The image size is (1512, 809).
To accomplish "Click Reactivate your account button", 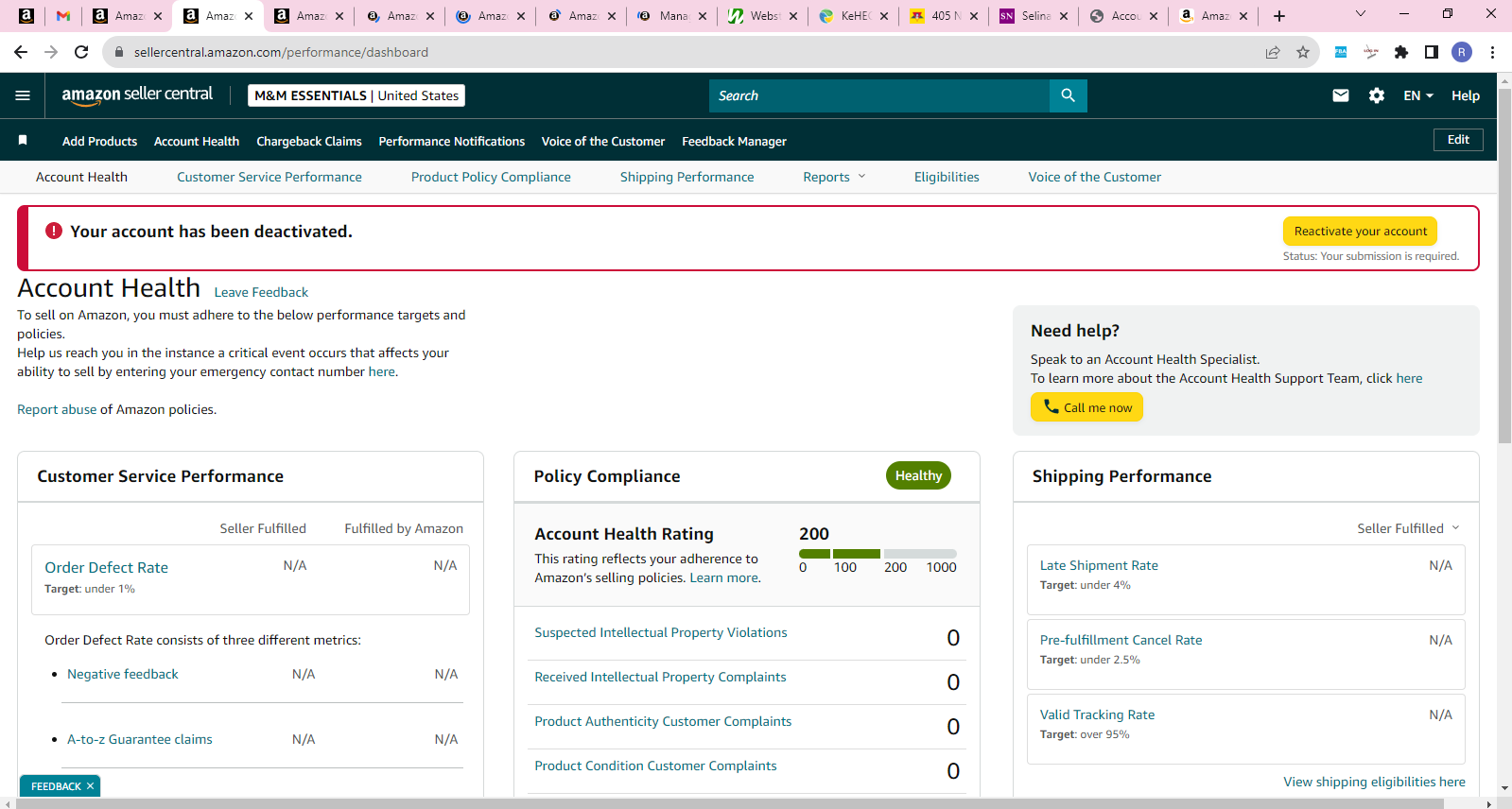I will point(1360,231).
